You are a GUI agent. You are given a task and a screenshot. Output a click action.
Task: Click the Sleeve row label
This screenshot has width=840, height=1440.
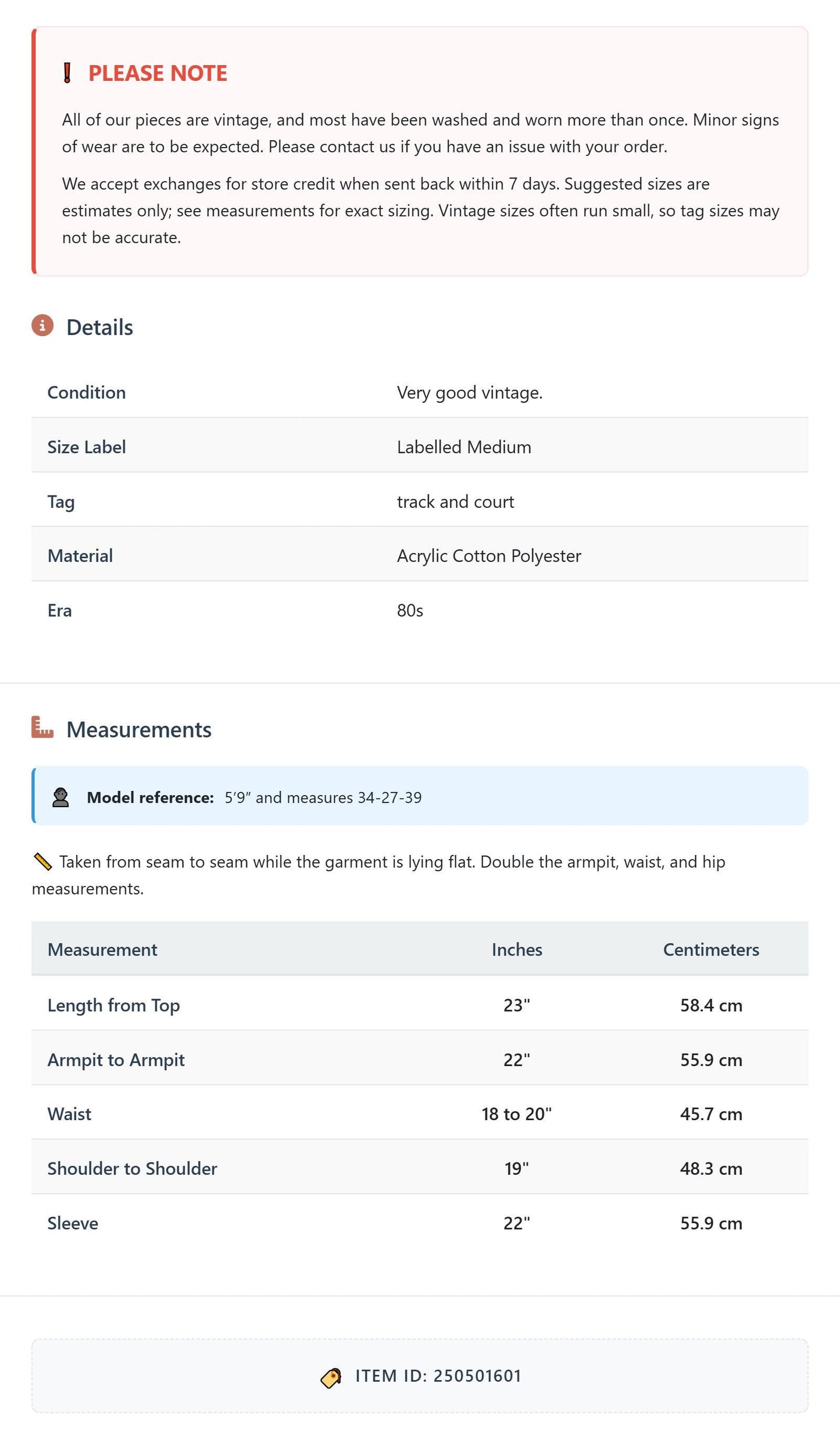[73, 1223]
